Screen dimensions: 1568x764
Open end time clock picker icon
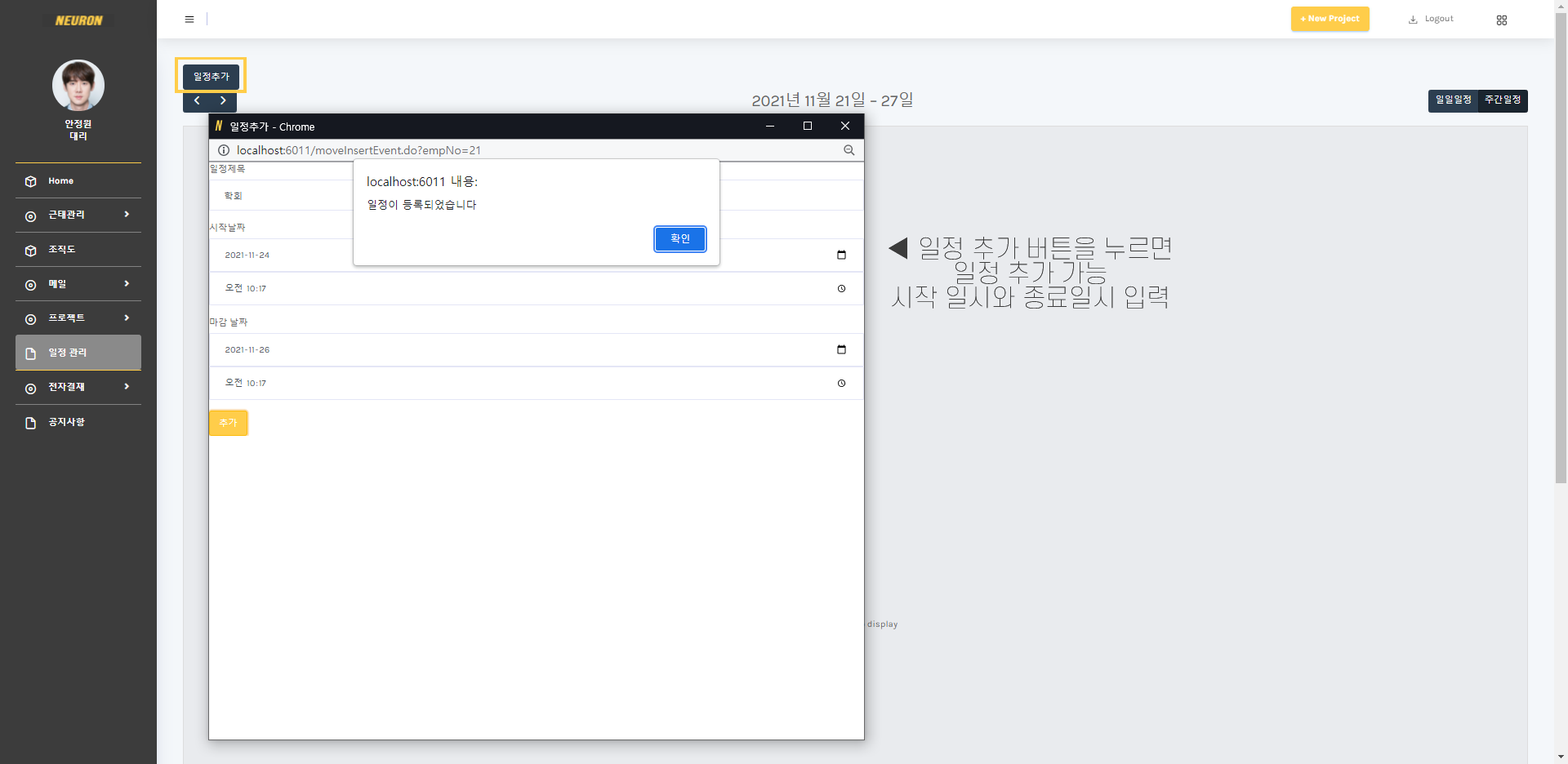click(842, 383)
